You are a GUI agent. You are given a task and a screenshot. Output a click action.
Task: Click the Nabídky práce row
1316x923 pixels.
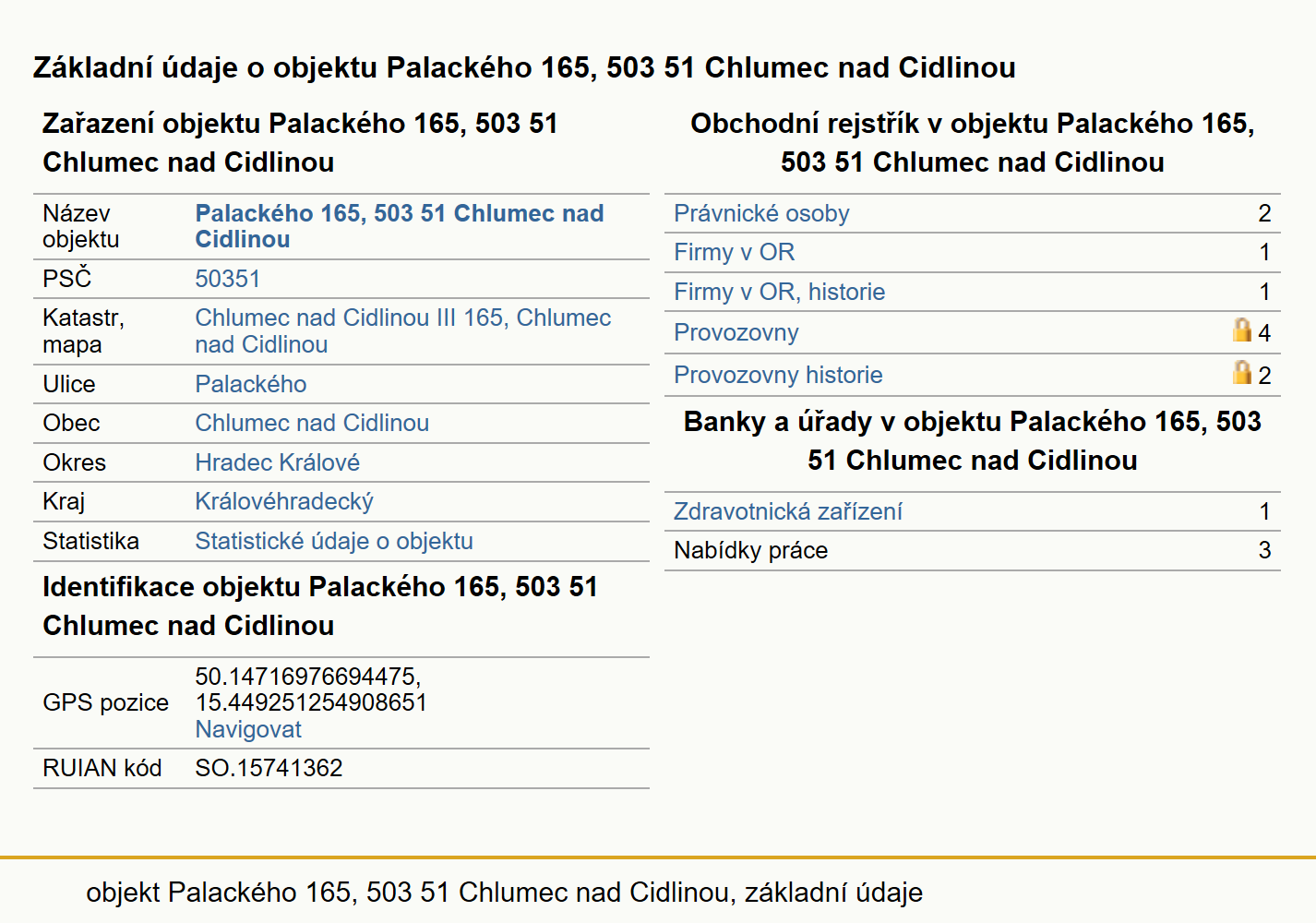pos(972,550)
